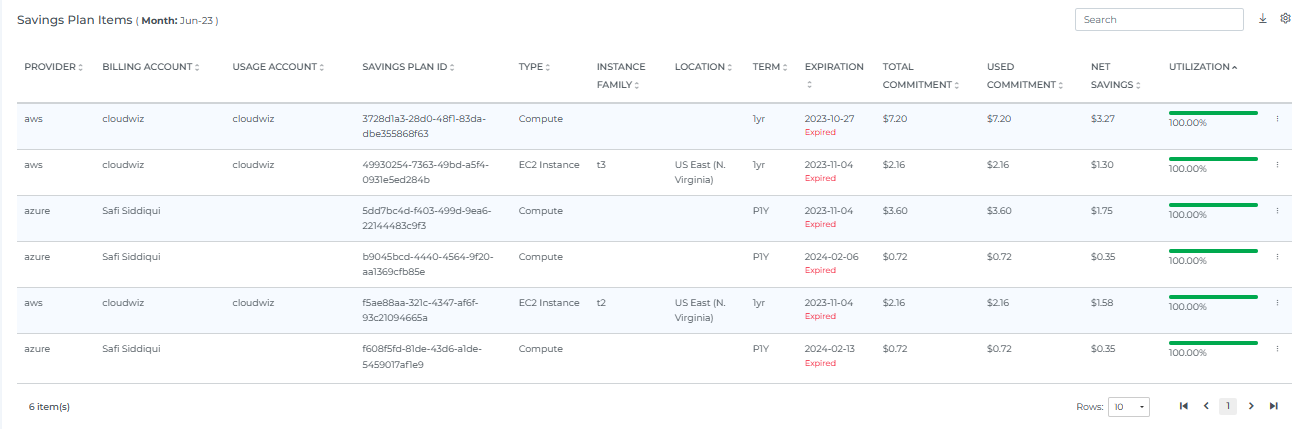Sort table by Provider column
This screenshot has width=1307, height=429.
coord(54,67)
